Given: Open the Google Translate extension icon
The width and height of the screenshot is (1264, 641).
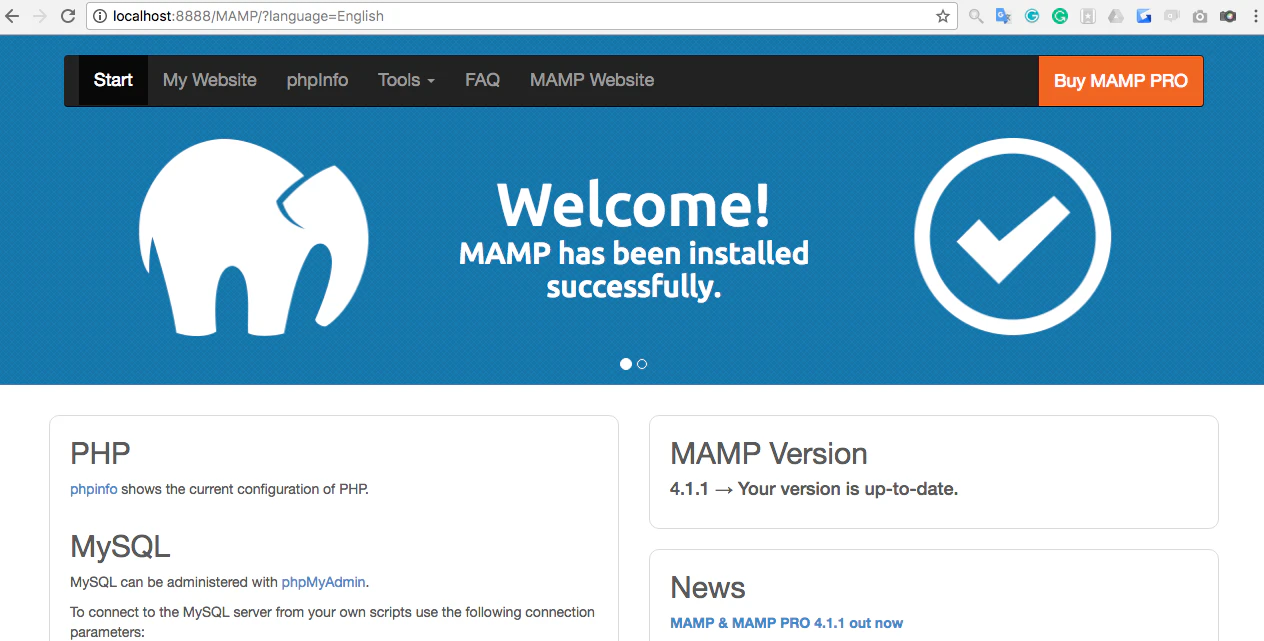Looking at the screenshot, I should (1004, 16).
